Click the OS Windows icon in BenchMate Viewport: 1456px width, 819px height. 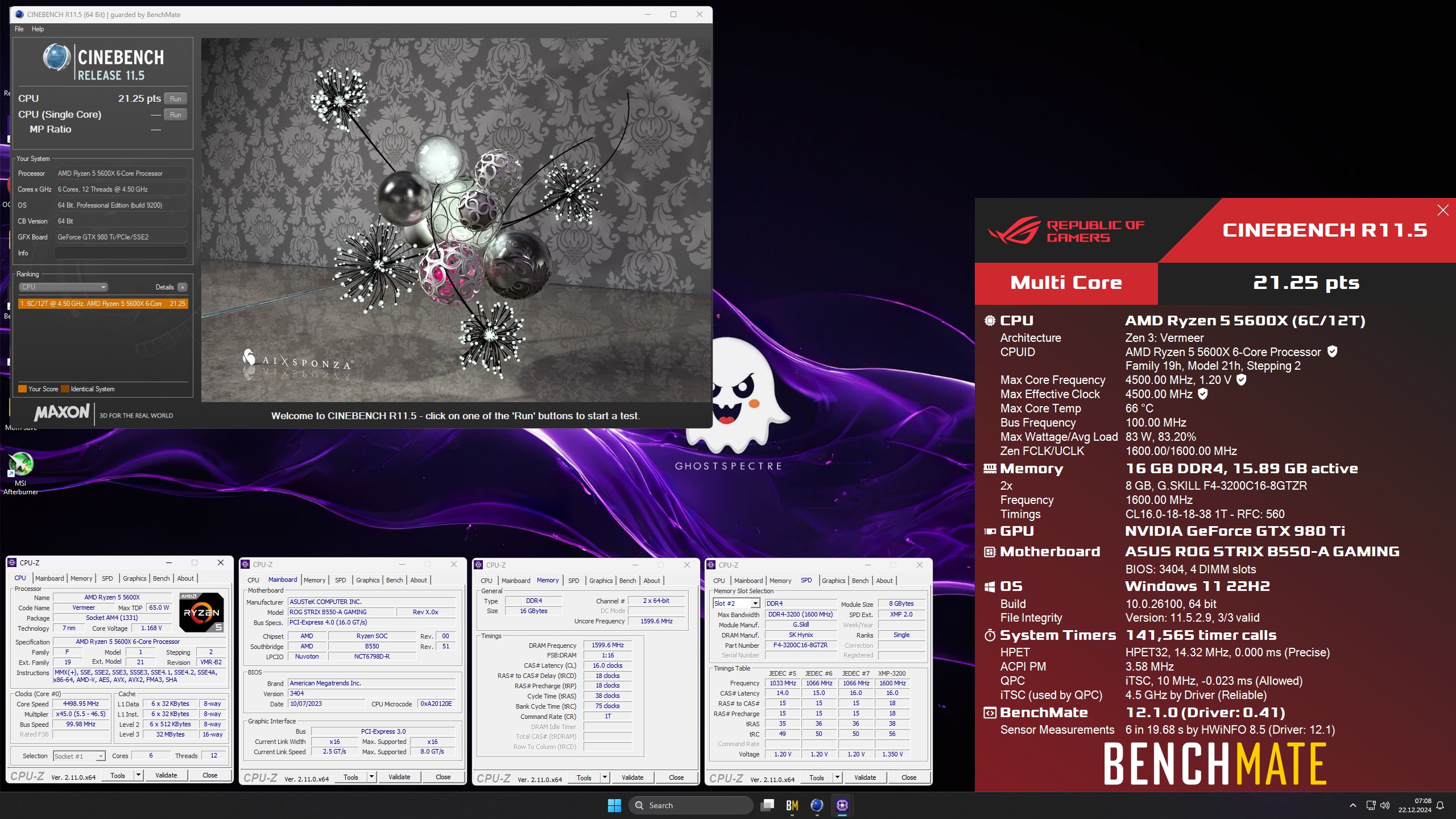pos(990,586)
